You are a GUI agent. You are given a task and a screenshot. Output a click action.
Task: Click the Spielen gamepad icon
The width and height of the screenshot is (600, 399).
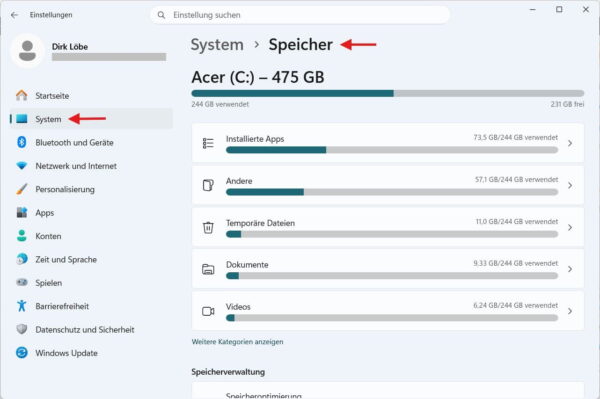pyautogui.click(x=22, y=282)
